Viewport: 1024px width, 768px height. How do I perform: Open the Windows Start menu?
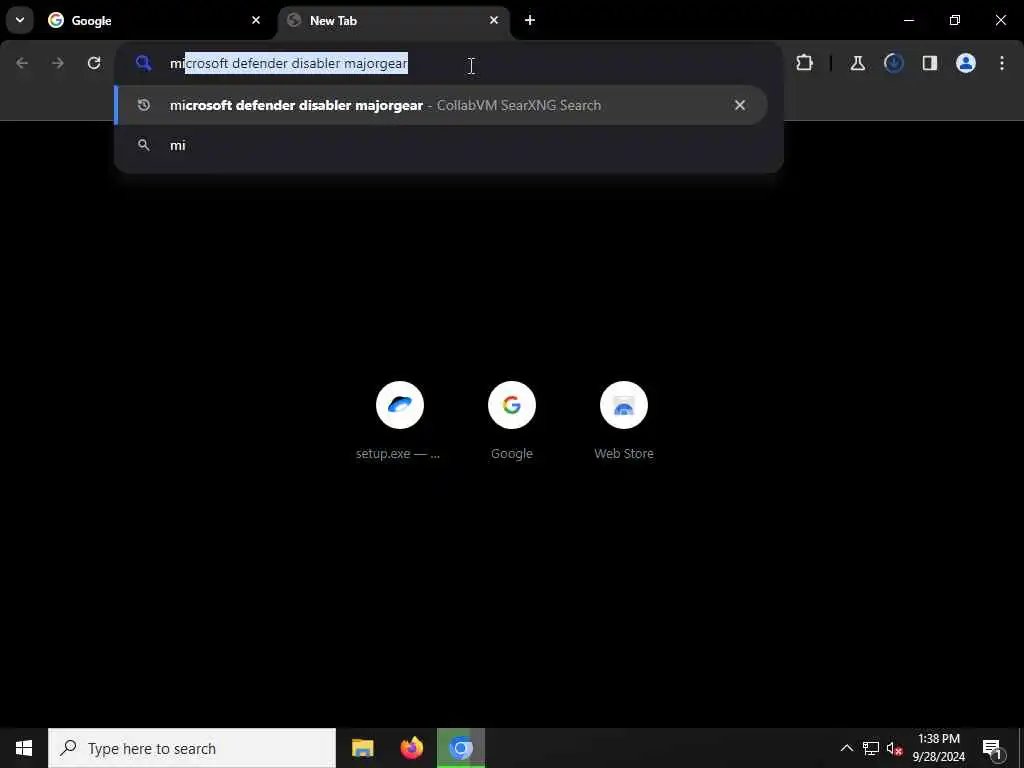[x=24, y=748]
